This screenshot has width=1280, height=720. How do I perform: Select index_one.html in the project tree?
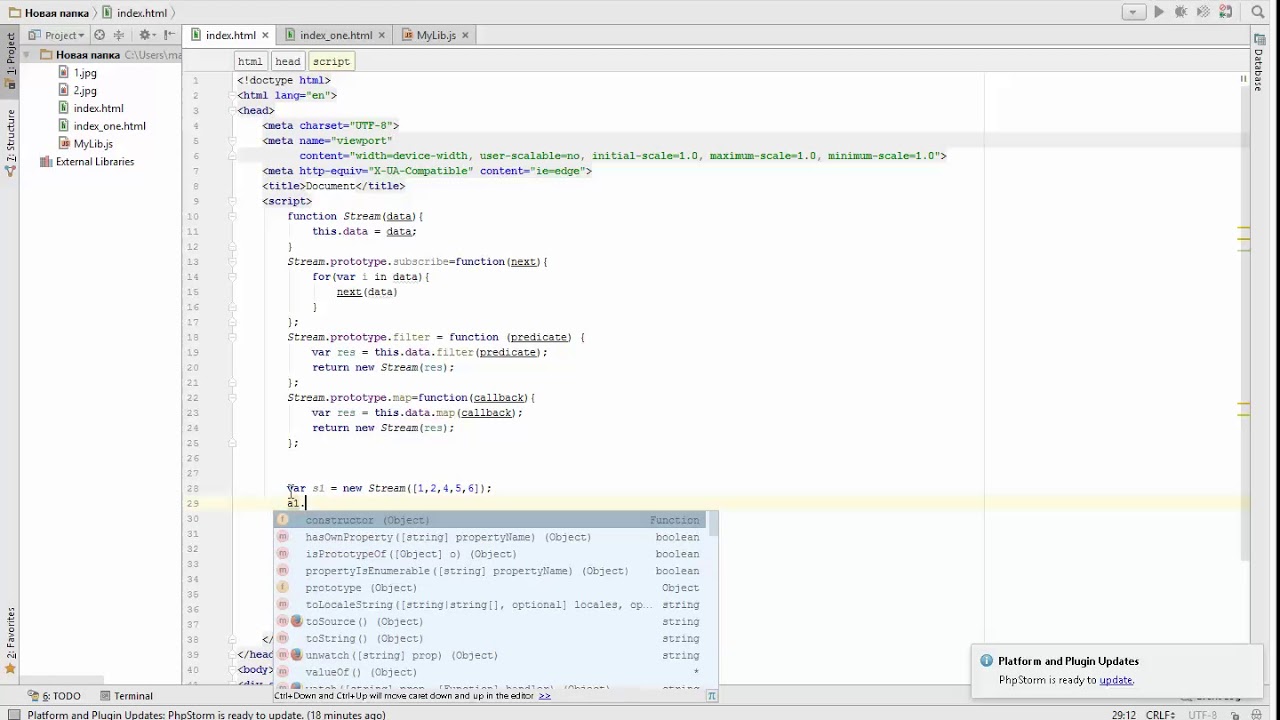[x=109, y=126]
